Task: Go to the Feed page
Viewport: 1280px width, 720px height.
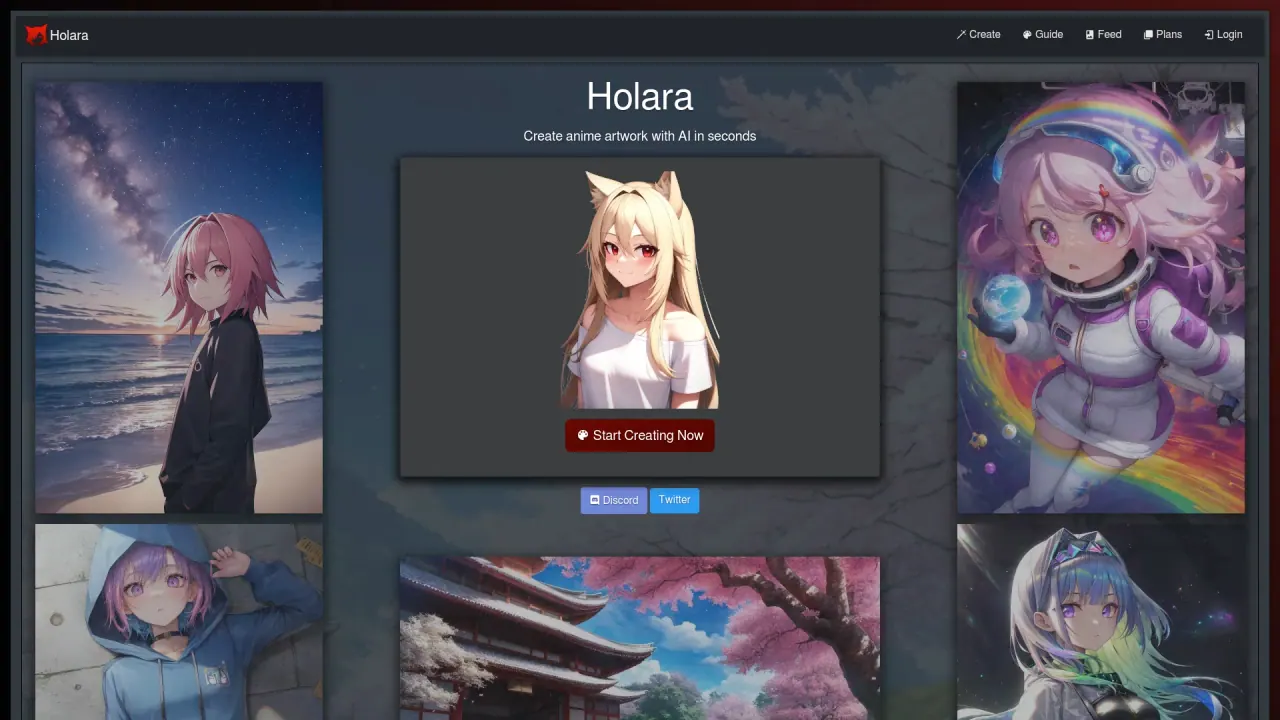Action: (x=1103, y=34)
